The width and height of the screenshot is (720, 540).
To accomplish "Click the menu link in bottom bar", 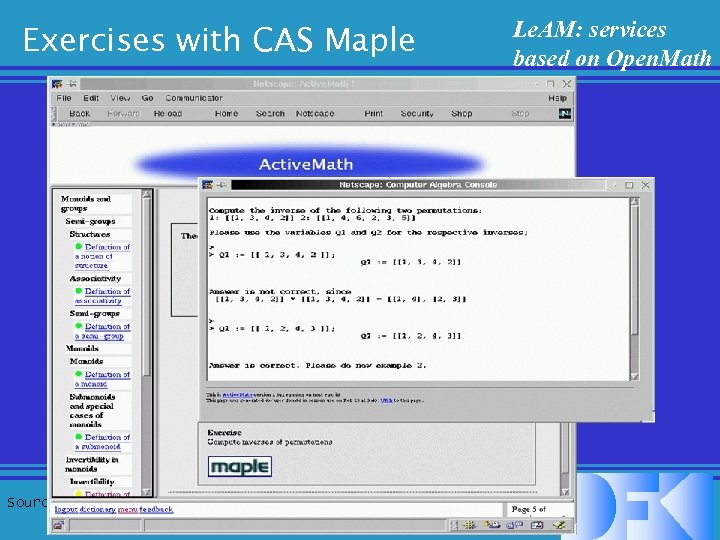I will coord(128,509).
